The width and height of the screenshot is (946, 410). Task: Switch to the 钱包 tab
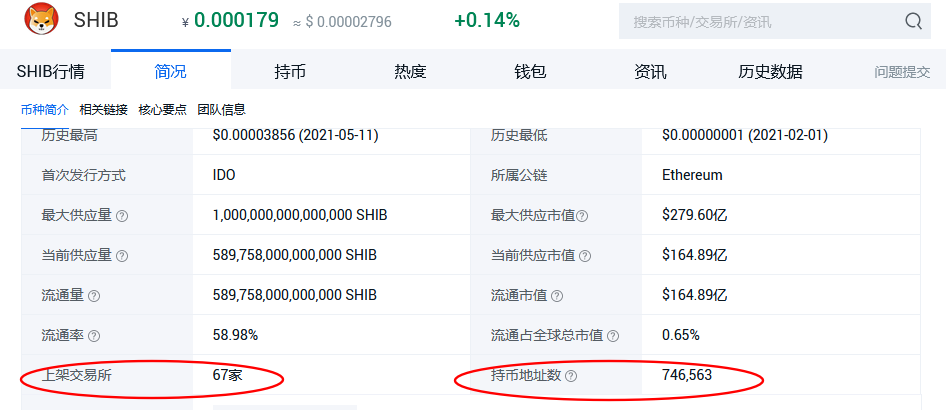coord(530,72)
